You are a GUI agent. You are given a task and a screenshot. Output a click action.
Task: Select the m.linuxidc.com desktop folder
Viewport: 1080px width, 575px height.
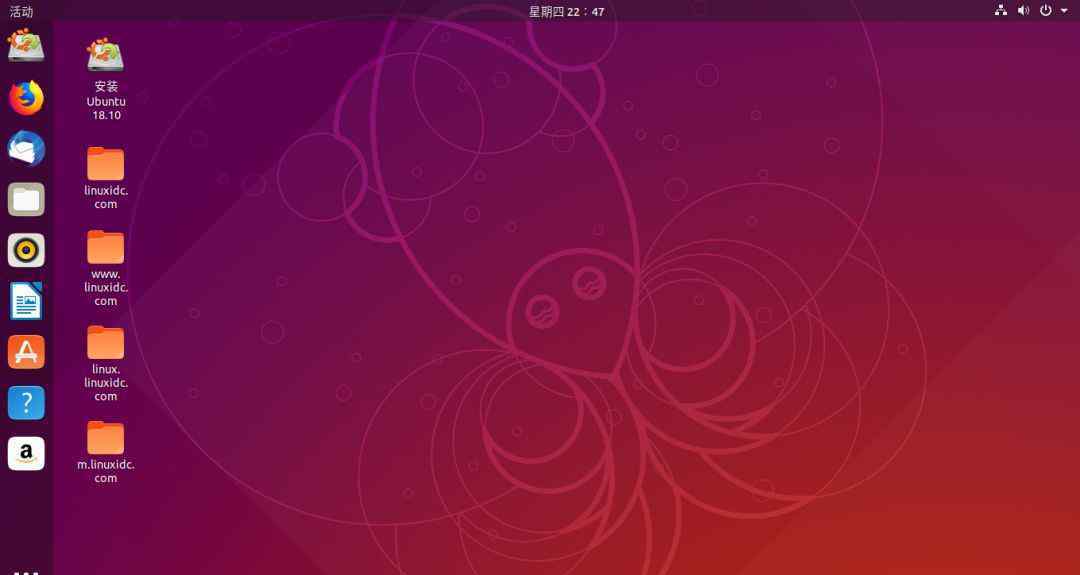click(105, 452)
